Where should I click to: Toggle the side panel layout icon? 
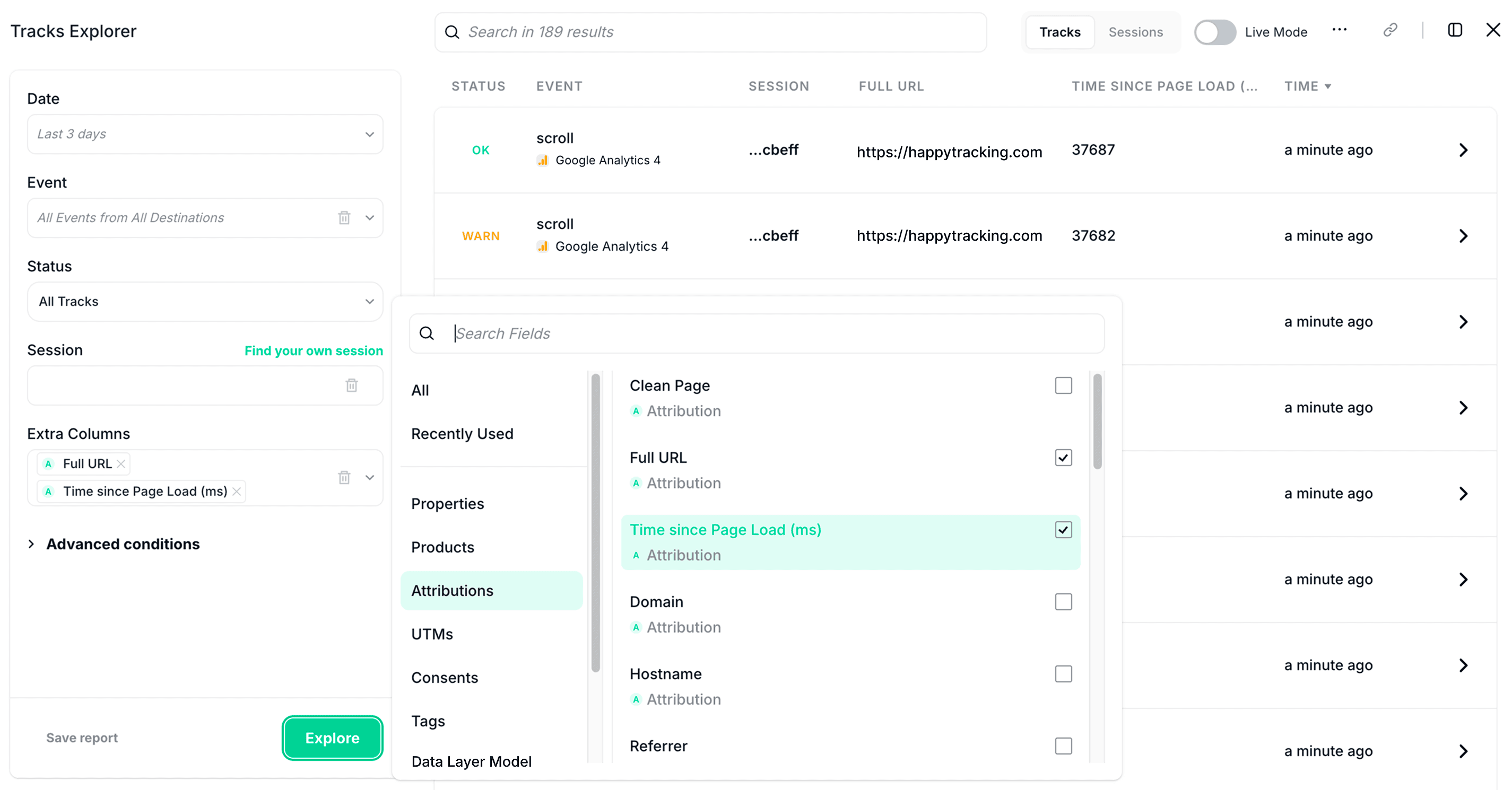(1455, 30)
